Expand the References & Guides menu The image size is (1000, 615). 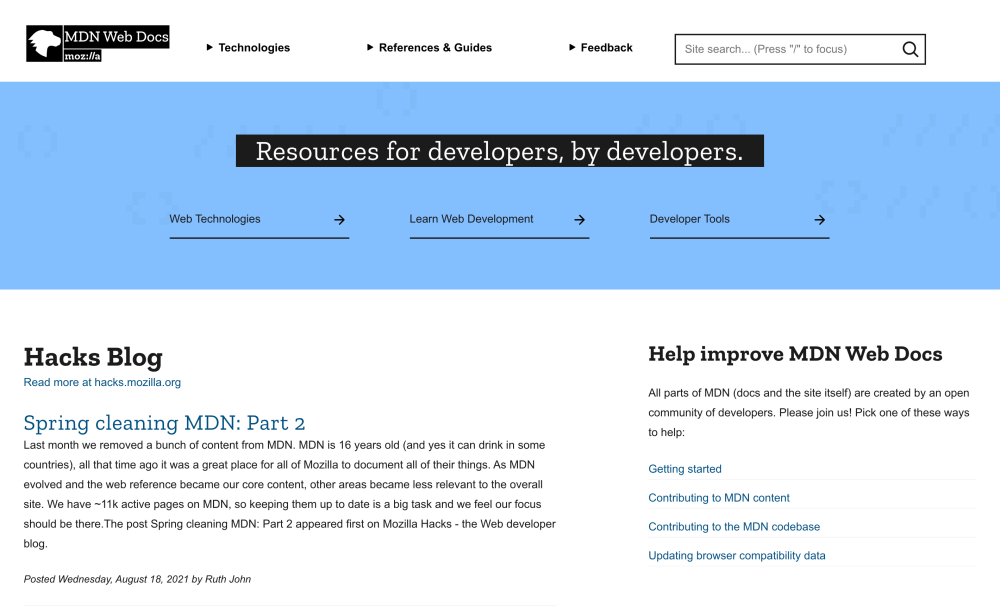pos(429,48)
